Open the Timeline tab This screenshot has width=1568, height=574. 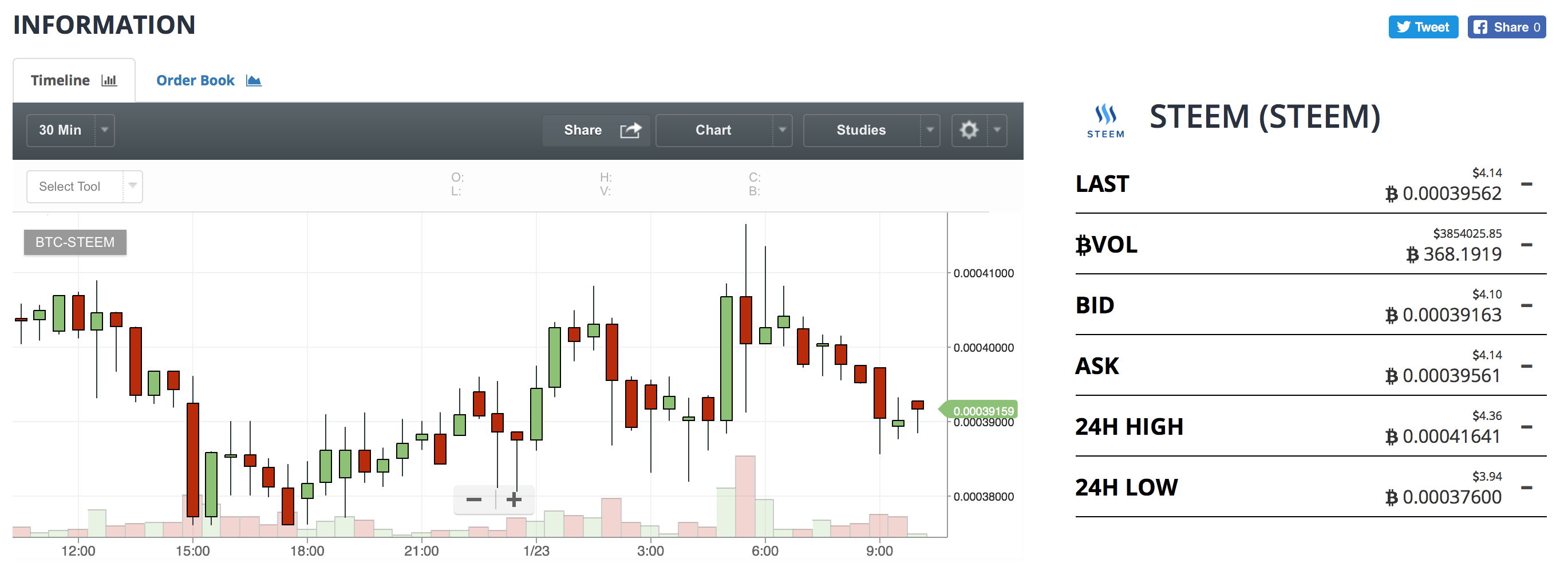(x=74, y=80)
